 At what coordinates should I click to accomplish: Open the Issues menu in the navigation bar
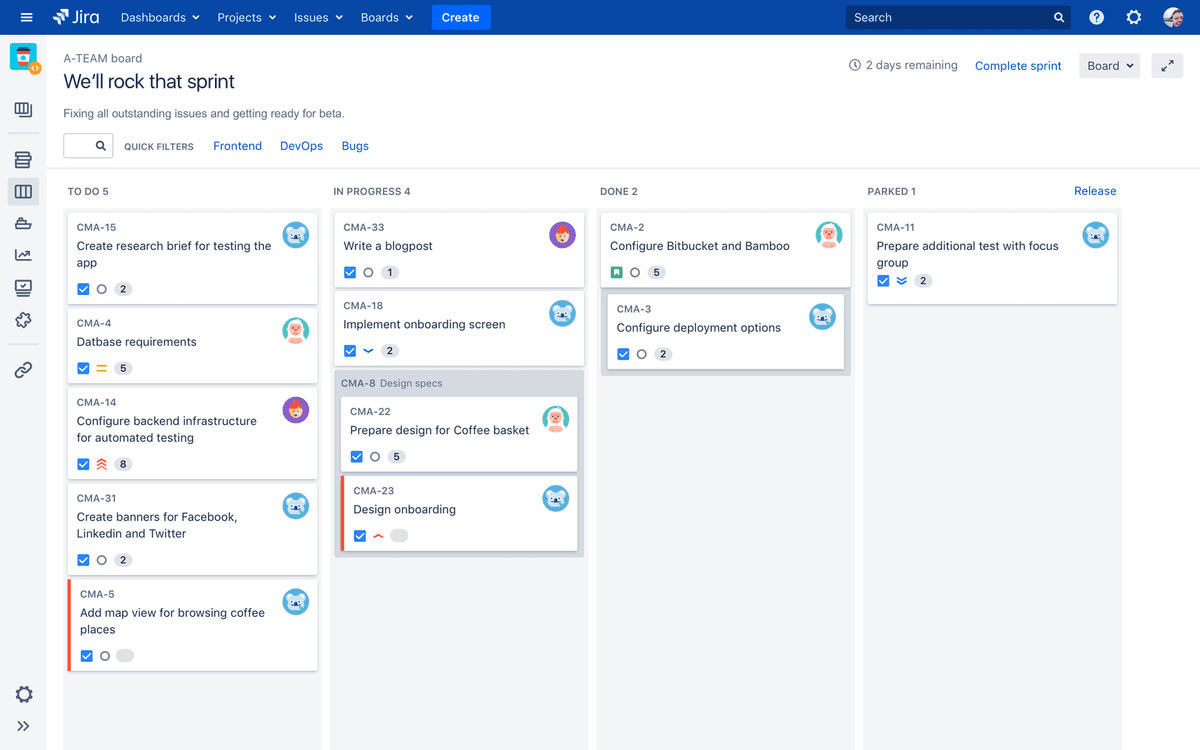pos(318,17)
